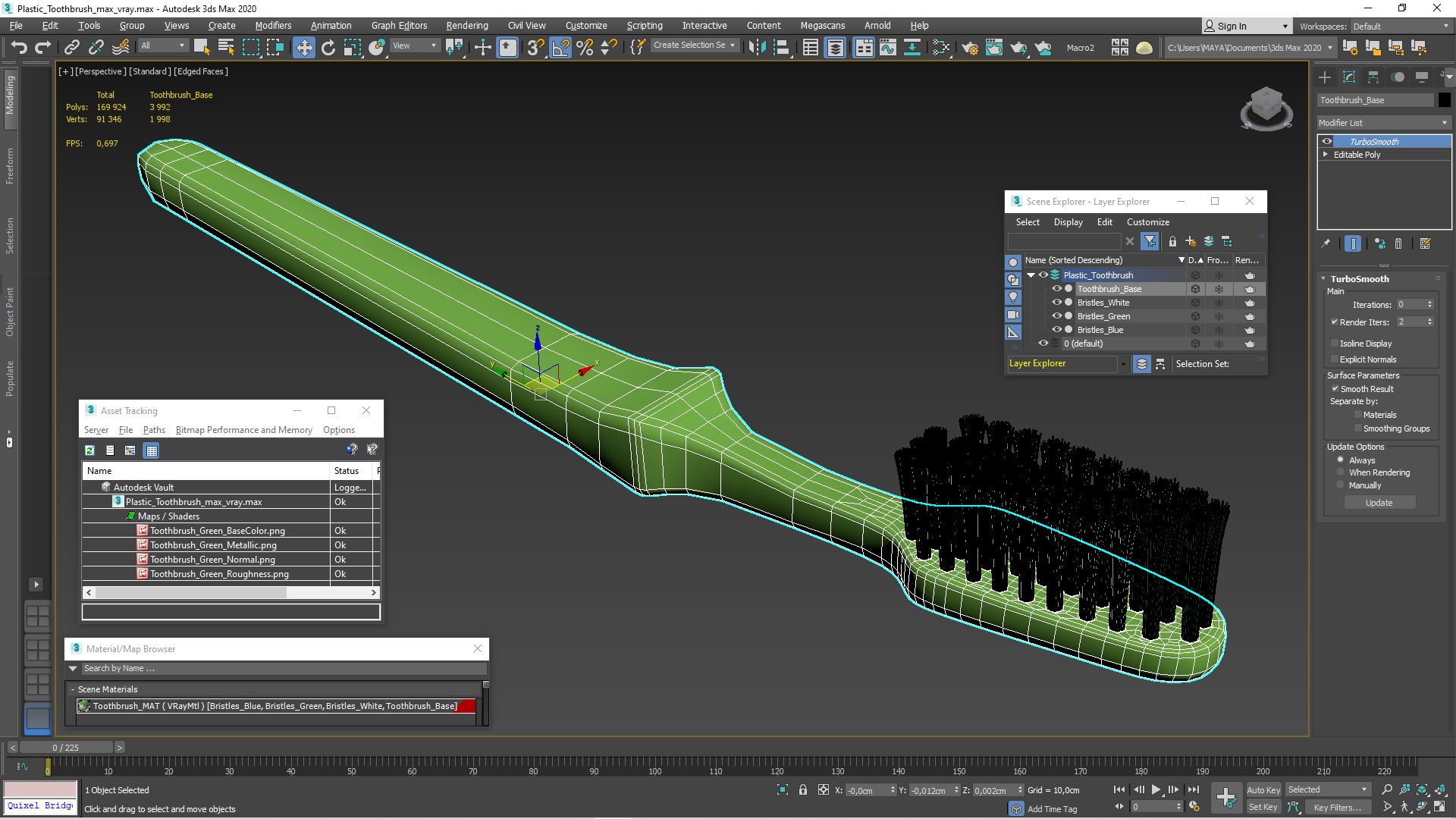Click Configure Modifier Sets icon

[1425, 243]
